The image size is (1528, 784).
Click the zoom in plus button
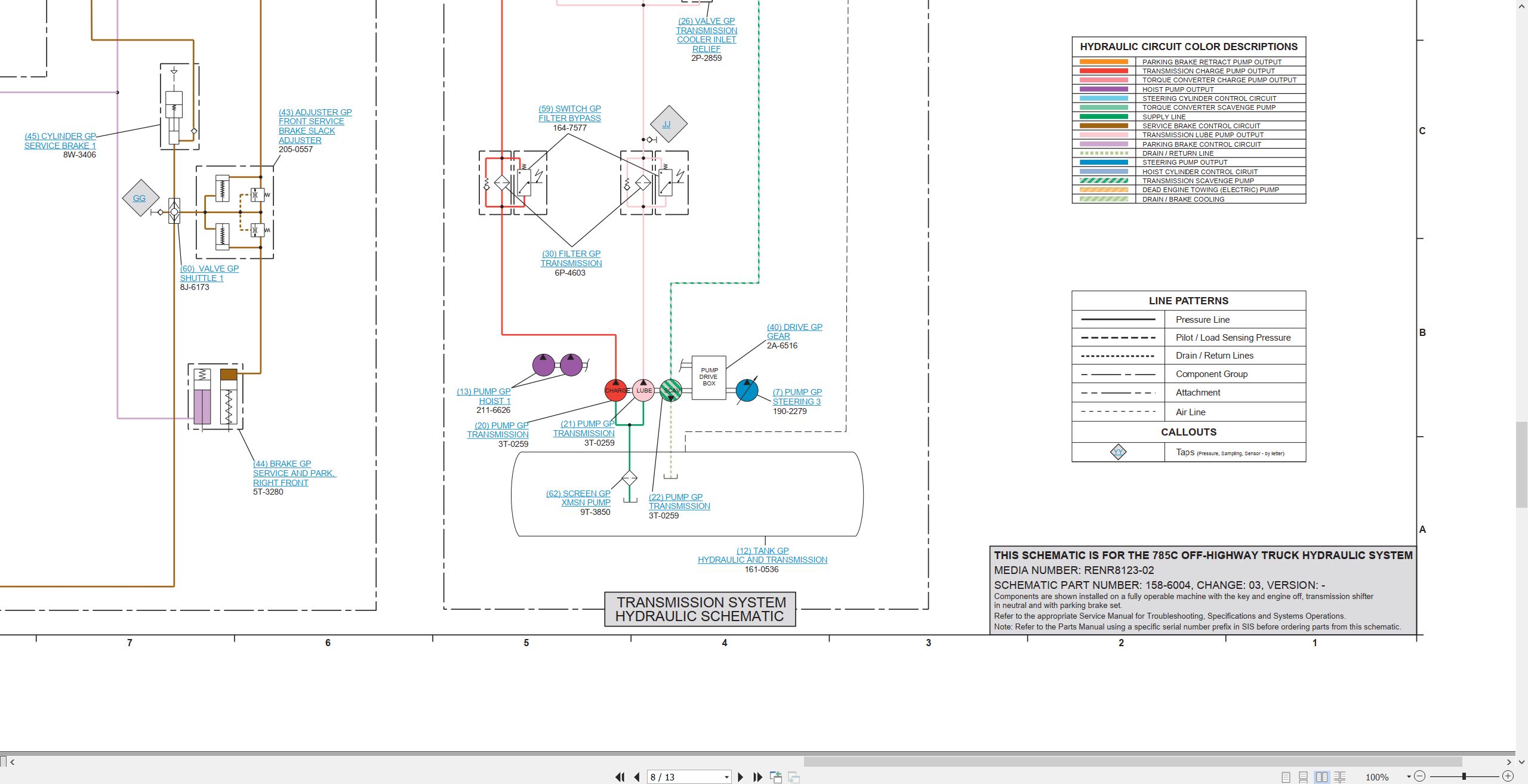[1508, 776]
